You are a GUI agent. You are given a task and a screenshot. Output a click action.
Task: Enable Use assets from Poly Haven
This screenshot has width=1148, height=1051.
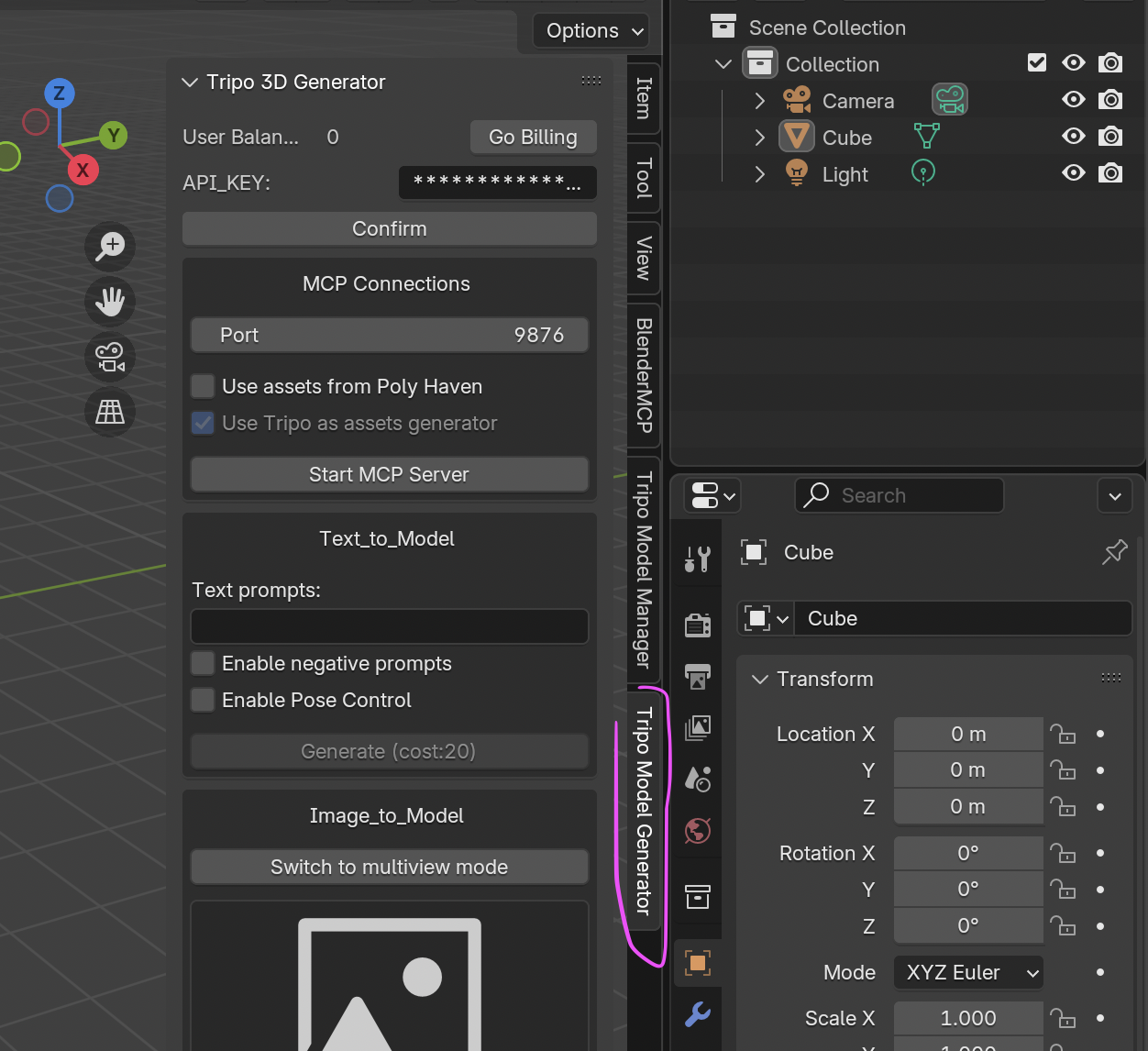click(x=203, y=386)
